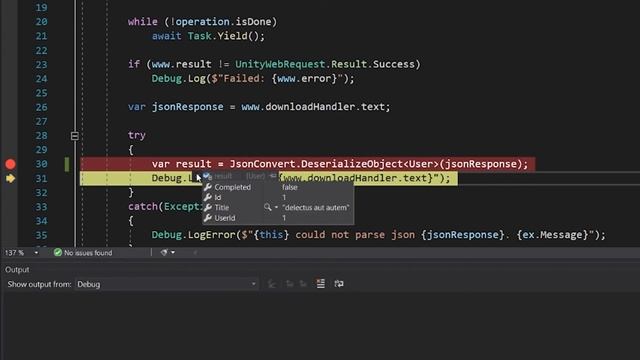Click the try keyword on line 28
Image resolution: width=640 pixels, height=360 pixels.
pos(136,135)
